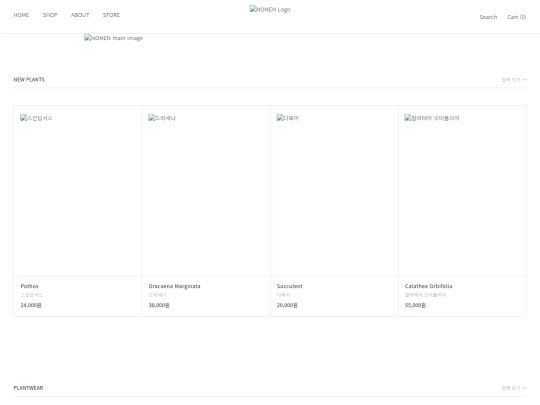Screen dimensions: 540x405
Task: Open the STORE nav link
Action: [x=111, y=15]
